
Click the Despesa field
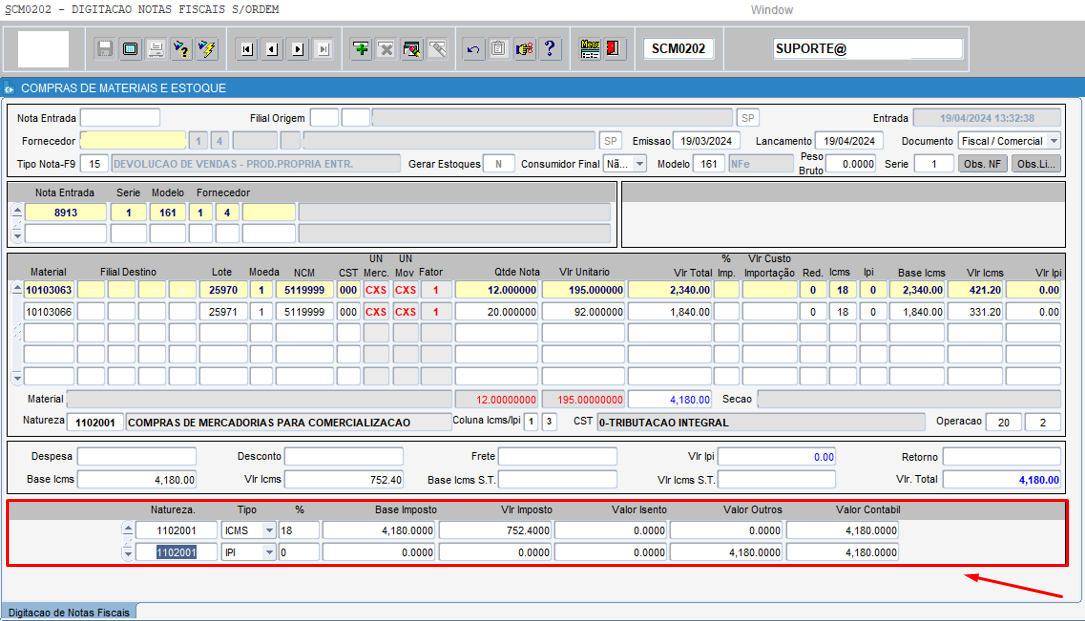[137, 456]
